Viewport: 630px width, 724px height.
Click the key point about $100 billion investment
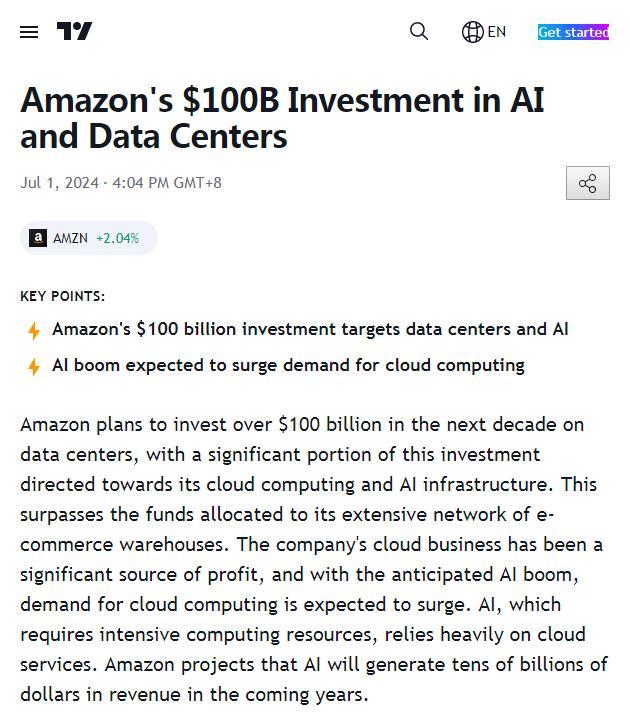pyautogui.click(x=310, y=329)
